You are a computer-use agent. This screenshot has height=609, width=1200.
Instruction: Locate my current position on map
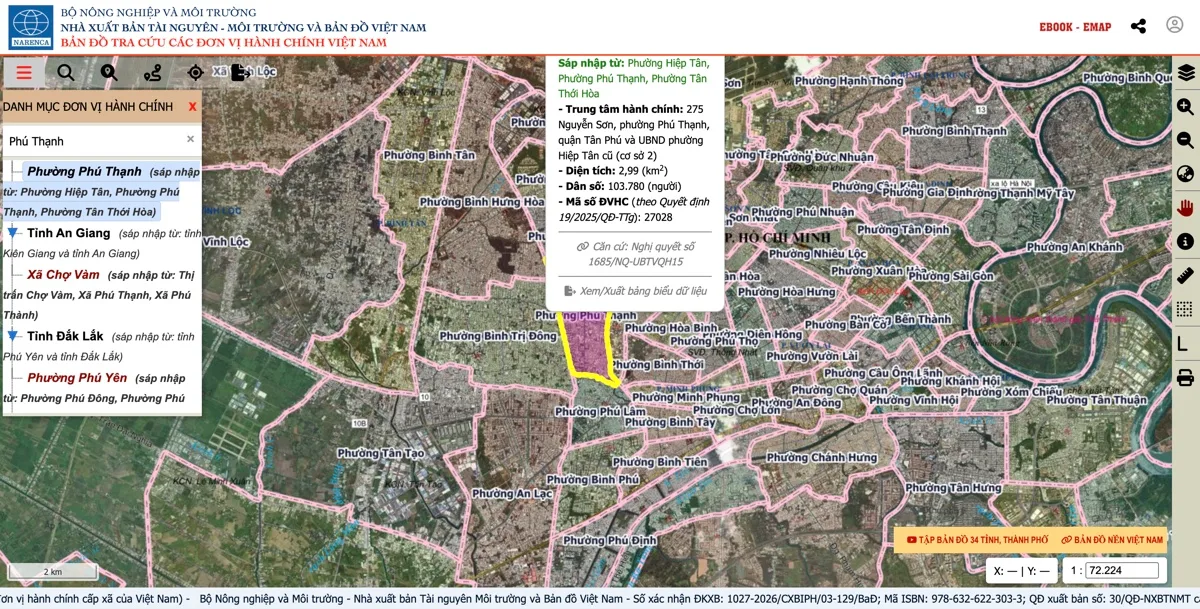196,72
